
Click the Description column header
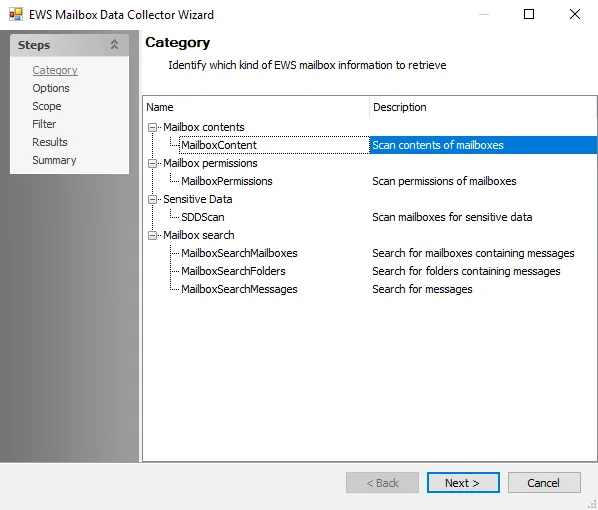point(482,107)
